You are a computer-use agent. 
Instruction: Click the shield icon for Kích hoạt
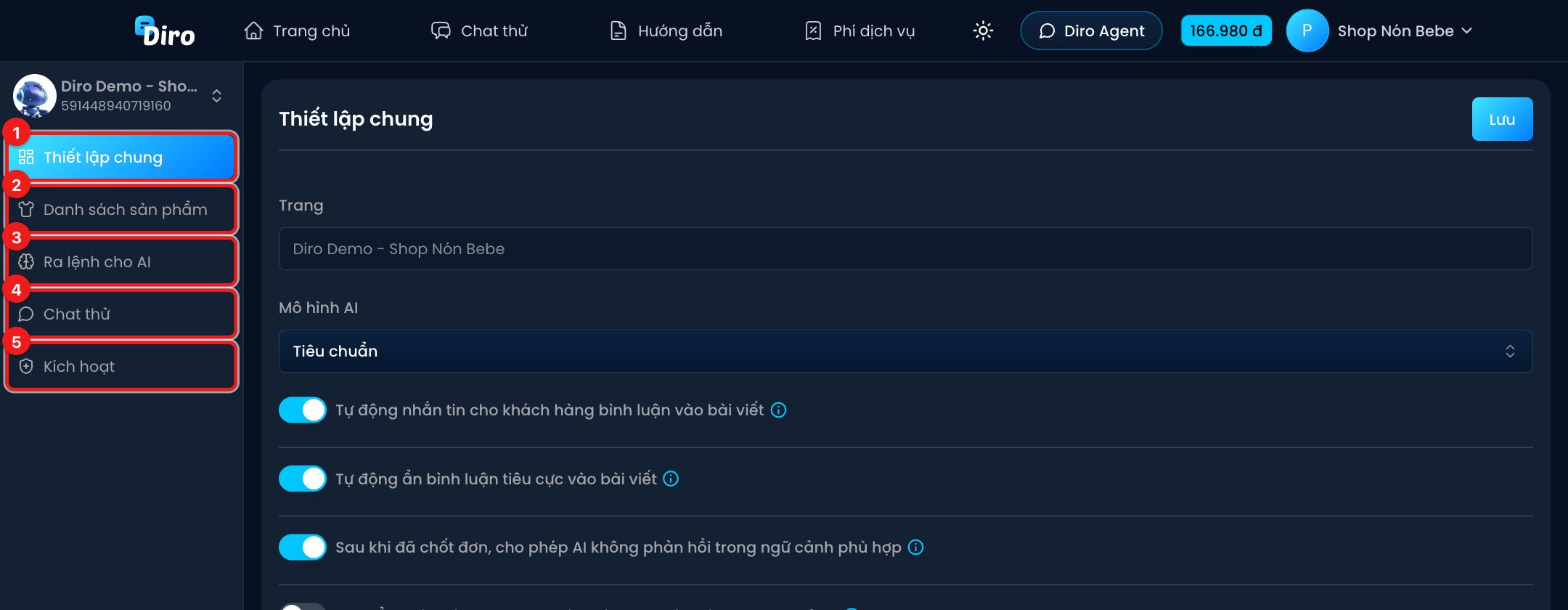point(26,366)
